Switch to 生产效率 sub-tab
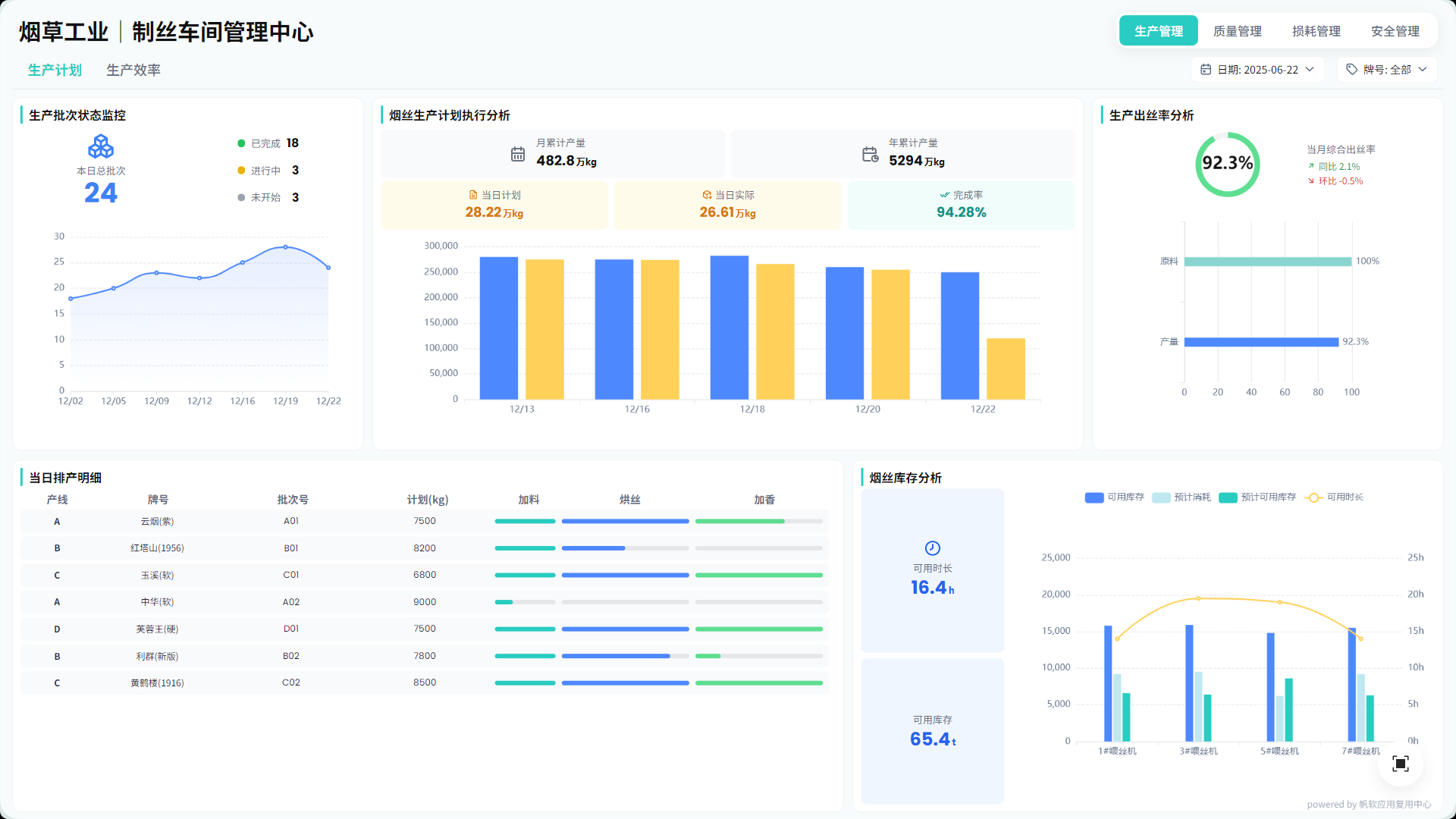 point(133,70)
